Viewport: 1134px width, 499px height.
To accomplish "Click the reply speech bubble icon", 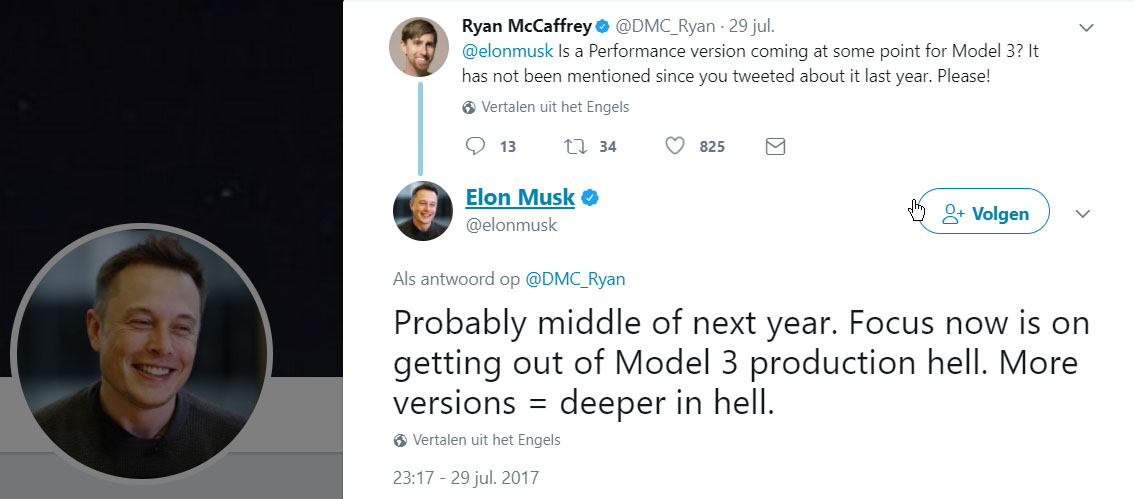I will [x=476, y=146].
